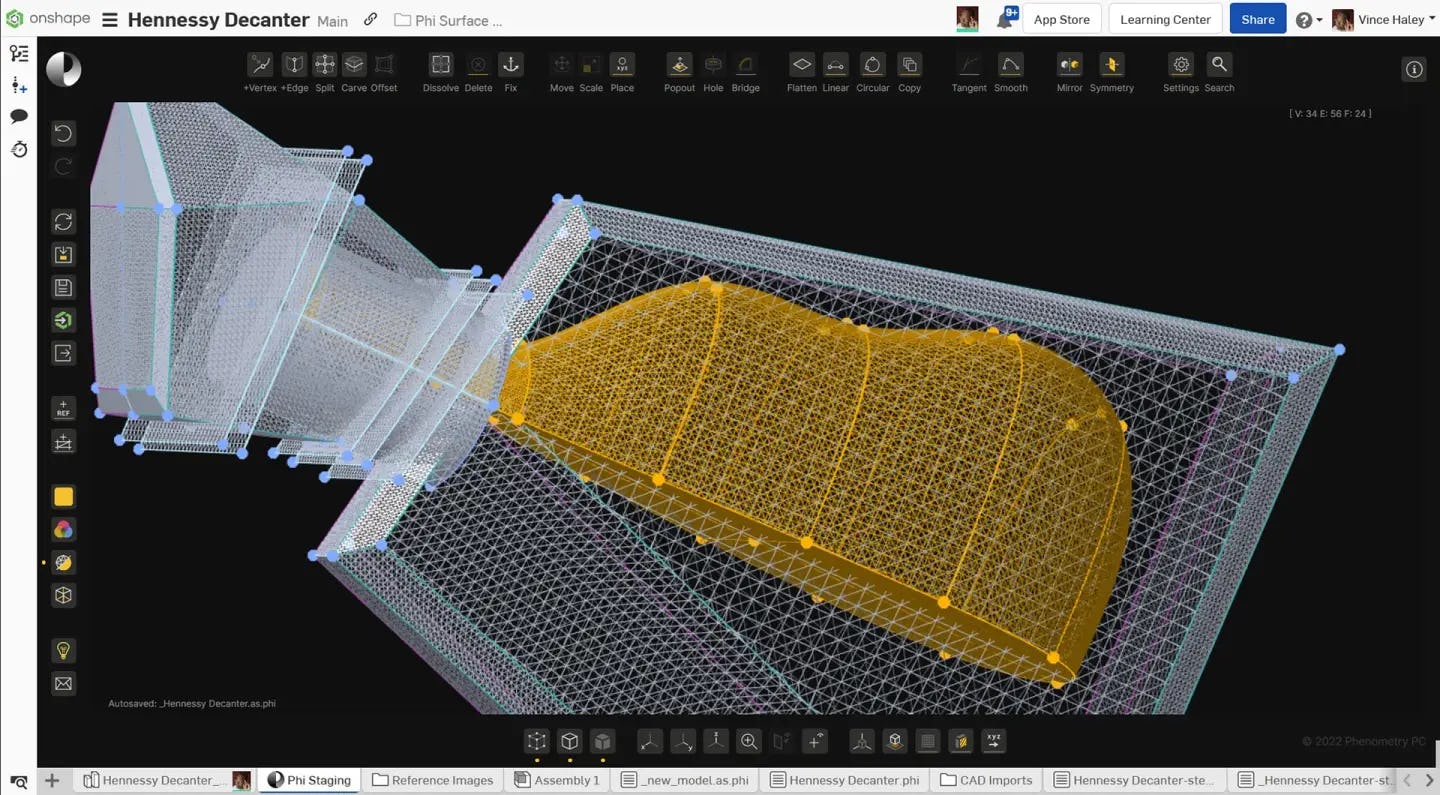Open the Help dropdown menu
1440x795 pixels.
[x=1308, y=19]
